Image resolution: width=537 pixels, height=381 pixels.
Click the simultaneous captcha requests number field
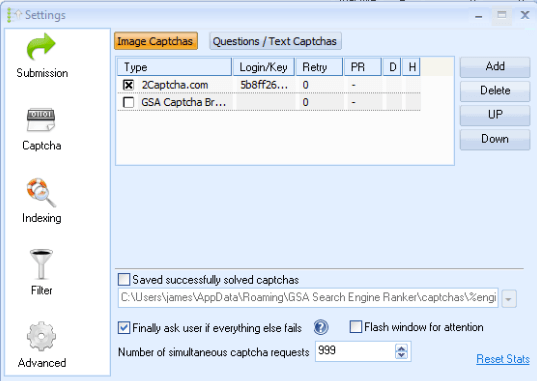355,351
